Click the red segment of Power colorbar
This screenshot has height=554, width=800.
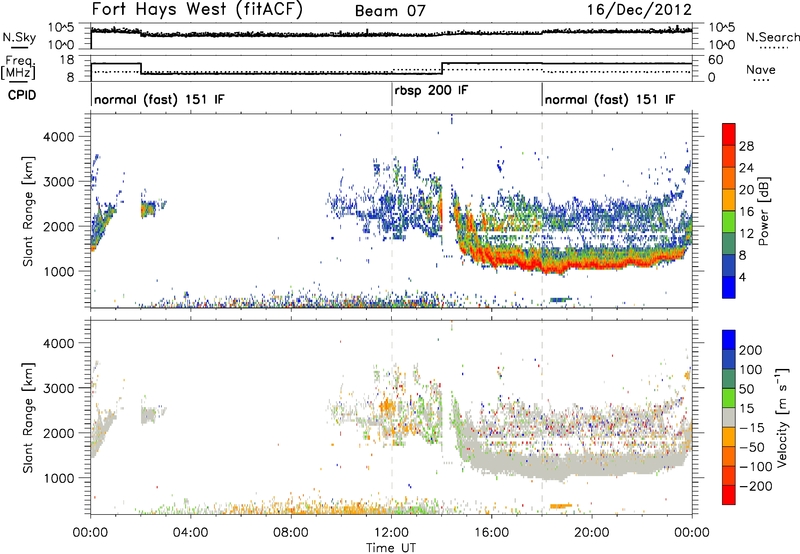[x=729, y=134]
